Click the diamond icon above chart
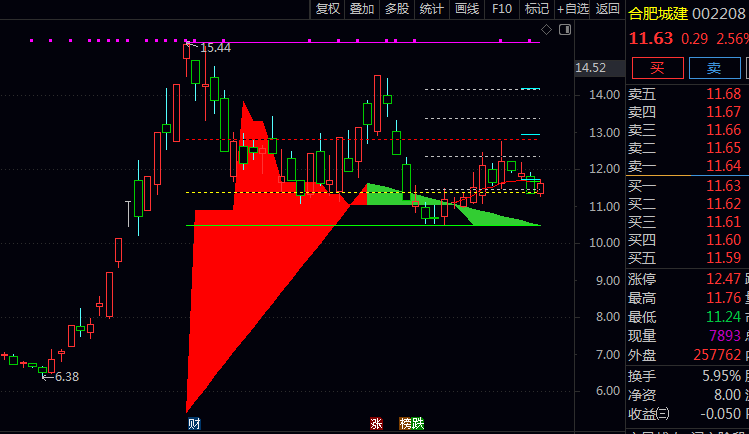Screen dimensions: 749x434 [x=546, y=30]
